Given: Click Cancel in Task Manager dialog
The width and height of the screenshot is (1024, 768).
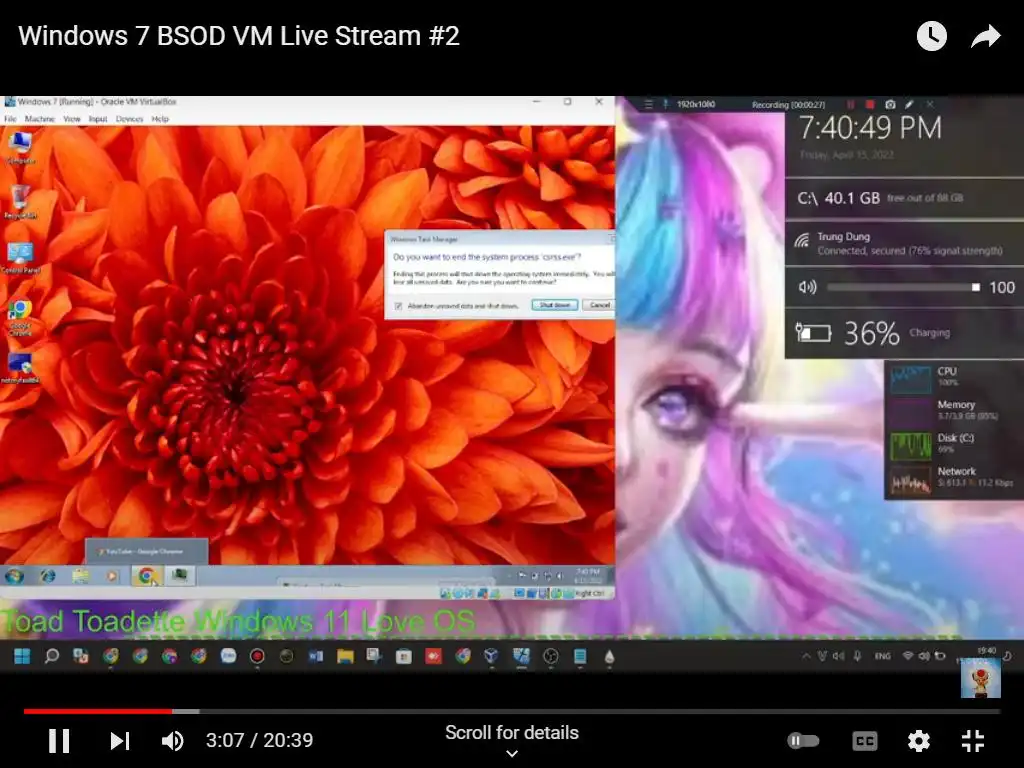Looking at the screenshot, I should click(600, 305).
